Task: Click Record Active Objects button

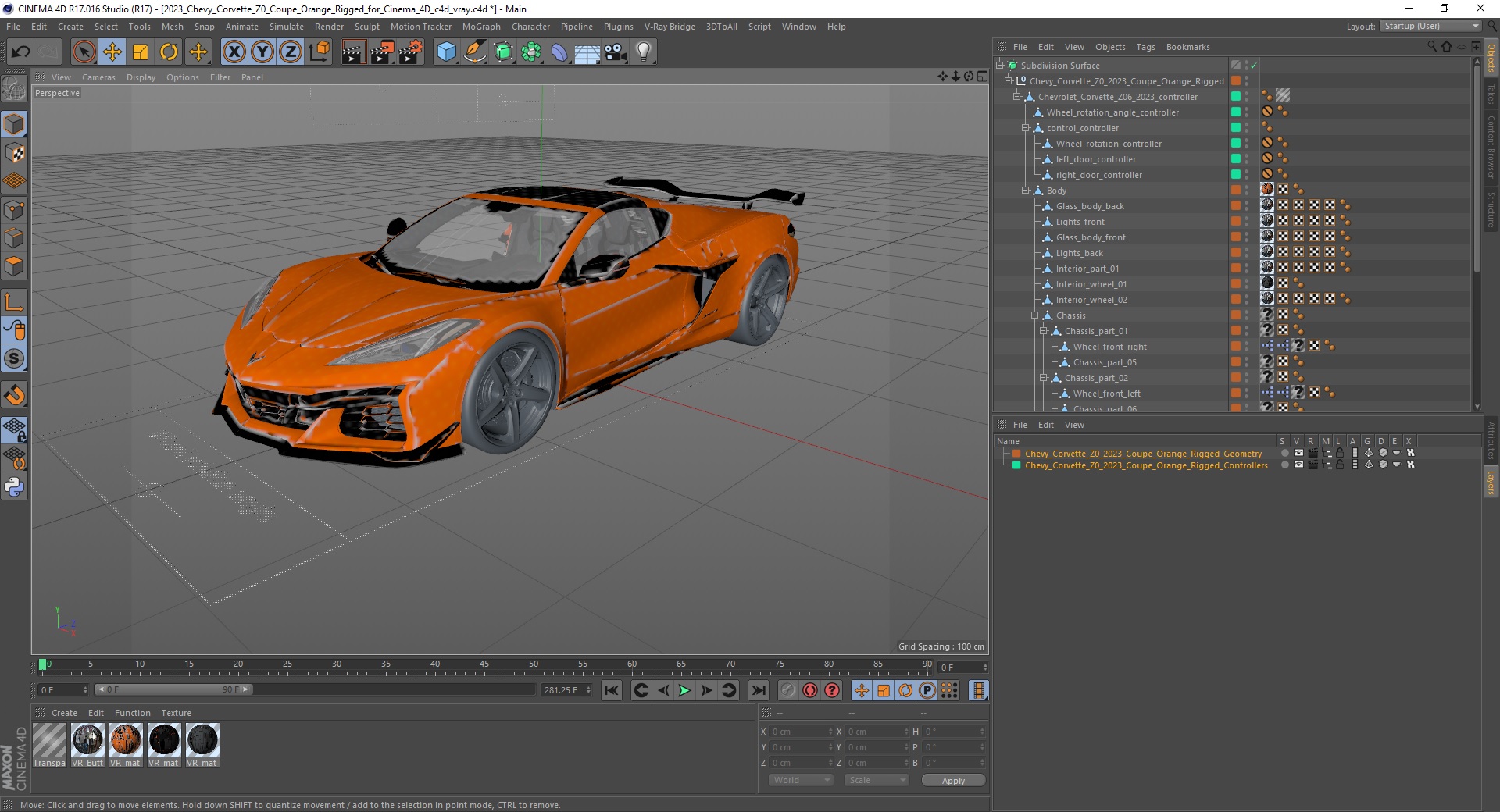Action: pyautogui.click(x=788, y=690)
